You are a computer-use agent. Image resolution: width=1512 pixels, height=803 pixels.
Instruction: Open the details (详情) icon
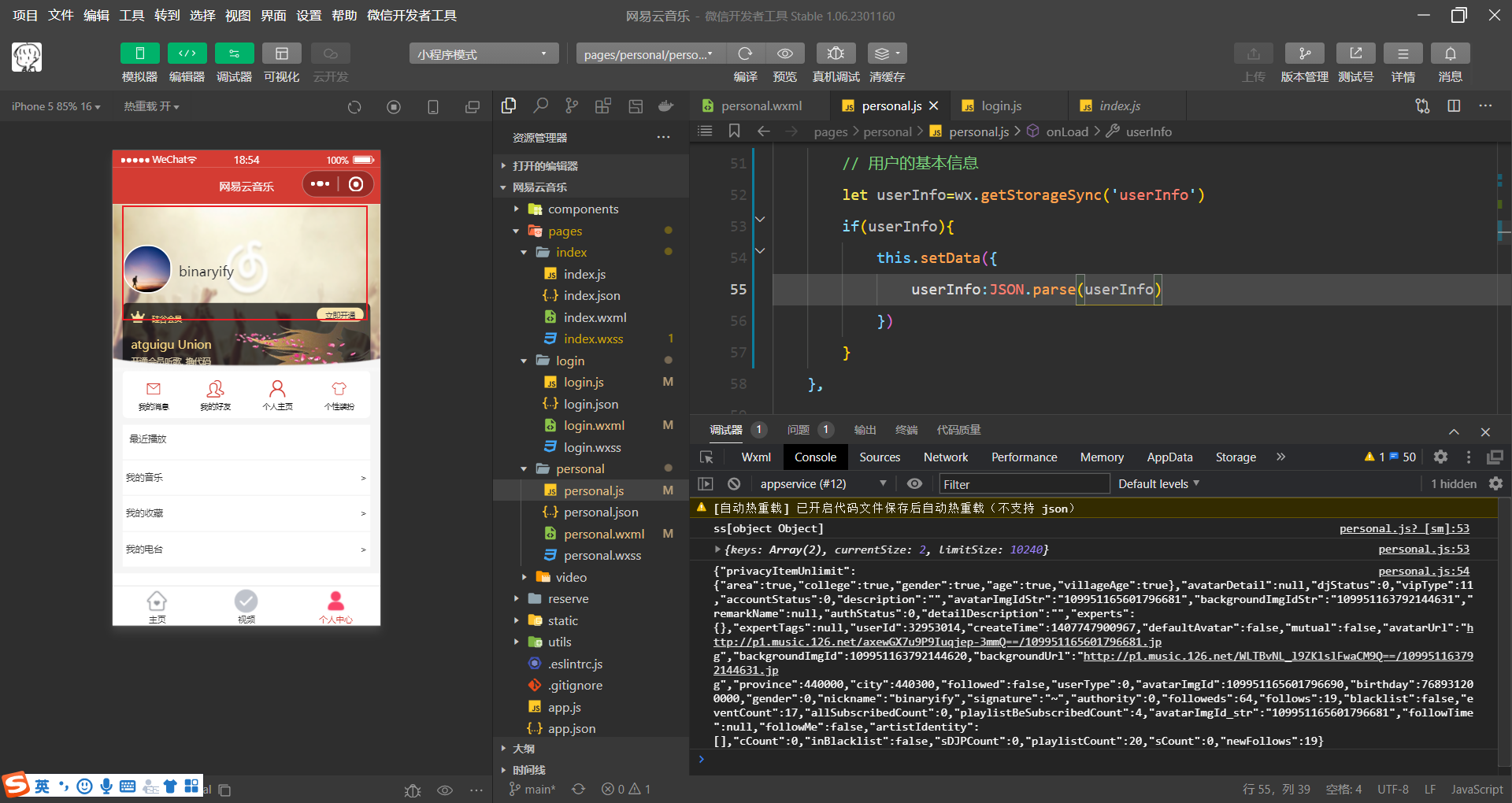[x=1403, y=53]
